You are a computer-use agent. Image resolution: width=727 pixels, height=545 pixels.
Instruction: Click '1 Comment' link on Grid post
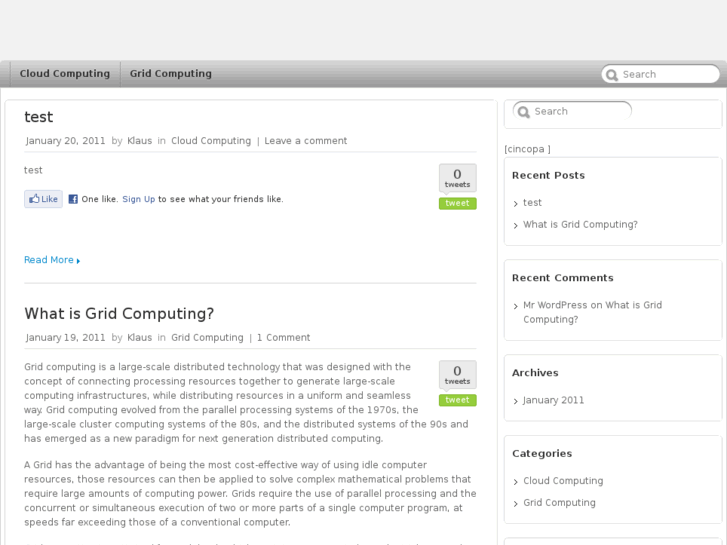tap(283, 338)
